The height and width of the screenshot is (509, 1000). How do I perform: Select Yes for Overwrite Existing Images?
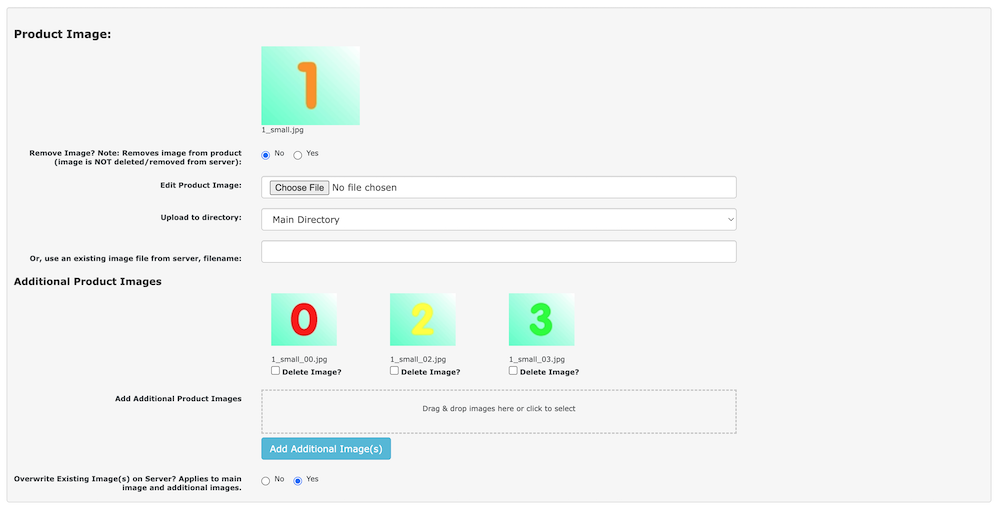(x=297, y=481)
